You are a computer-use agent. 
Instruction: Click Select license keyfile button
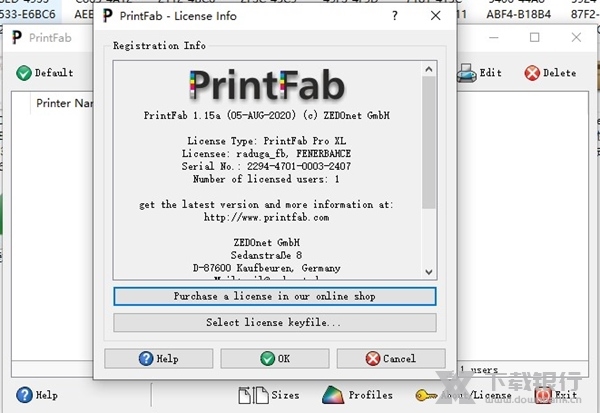[274, 323]
